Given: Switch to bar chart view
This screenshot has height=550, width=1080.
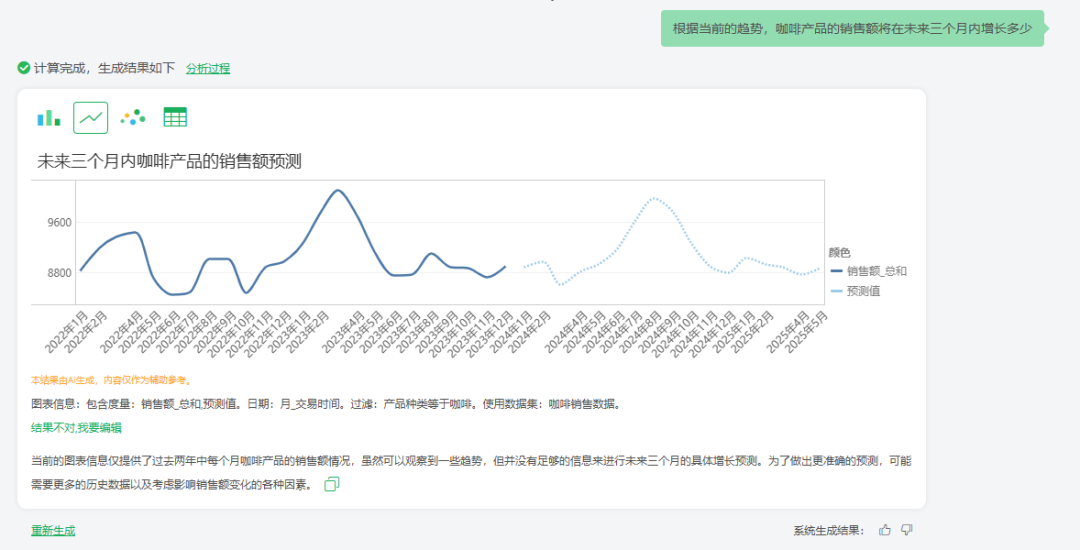Looking at the screenshot, I should pyautogui.click(x=49, y=118).
